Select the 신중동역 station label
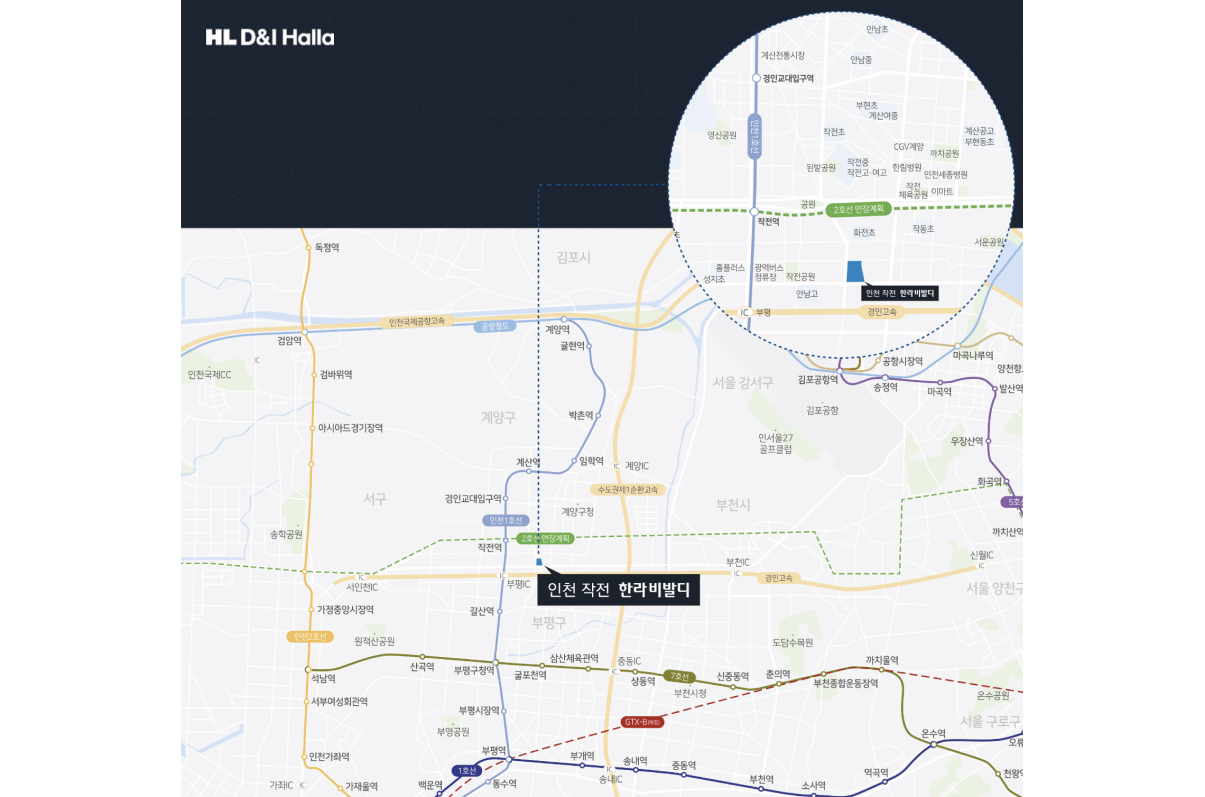The image size is (1205, 797). point(733,677)
